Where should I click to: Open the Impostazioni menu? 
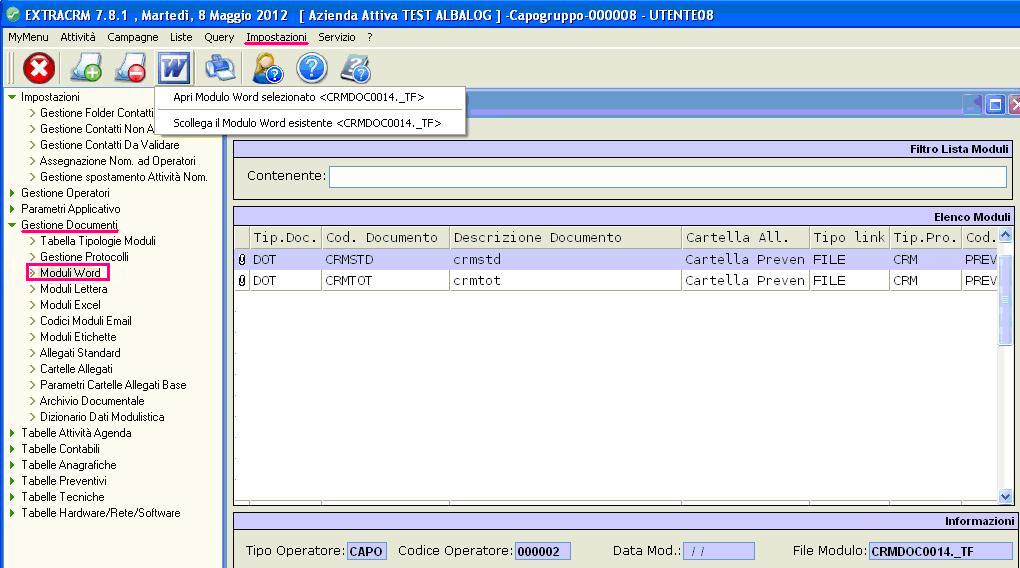tap(276, 37)
